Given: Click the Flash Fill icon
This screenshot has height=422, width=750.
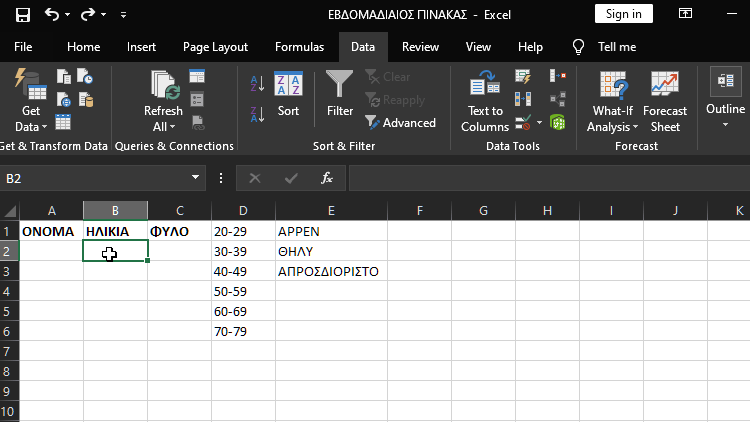Looking at the screenshot, I should pos(523,77).
